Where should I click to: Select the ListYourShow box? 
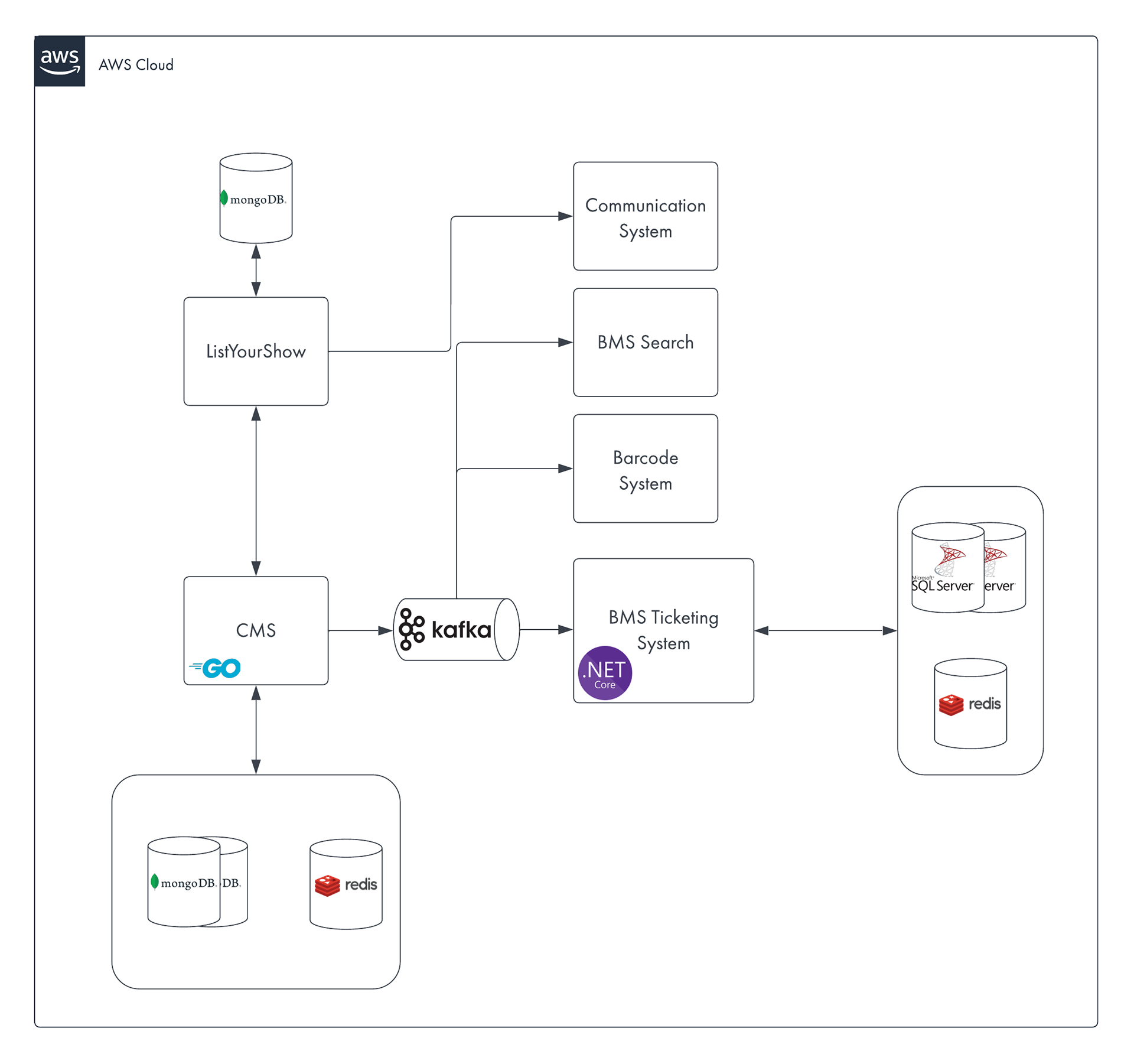pyautogui.click(x=256, y=352)
